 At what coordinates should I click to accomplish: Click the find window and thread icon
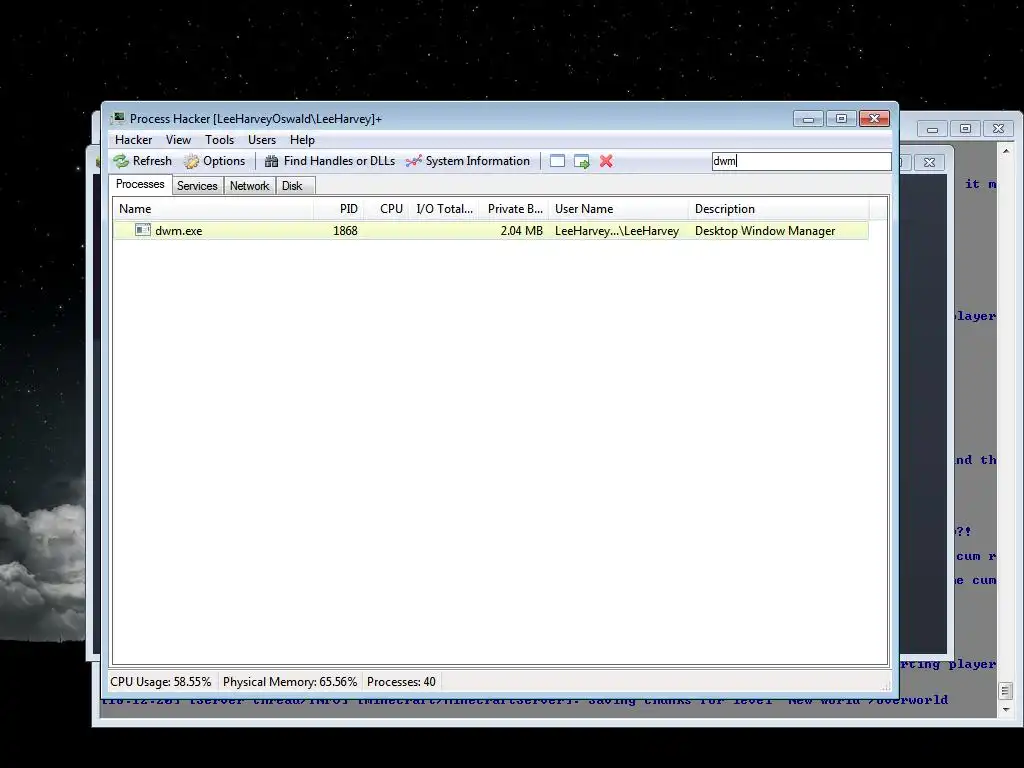click(x=581, y=161)
